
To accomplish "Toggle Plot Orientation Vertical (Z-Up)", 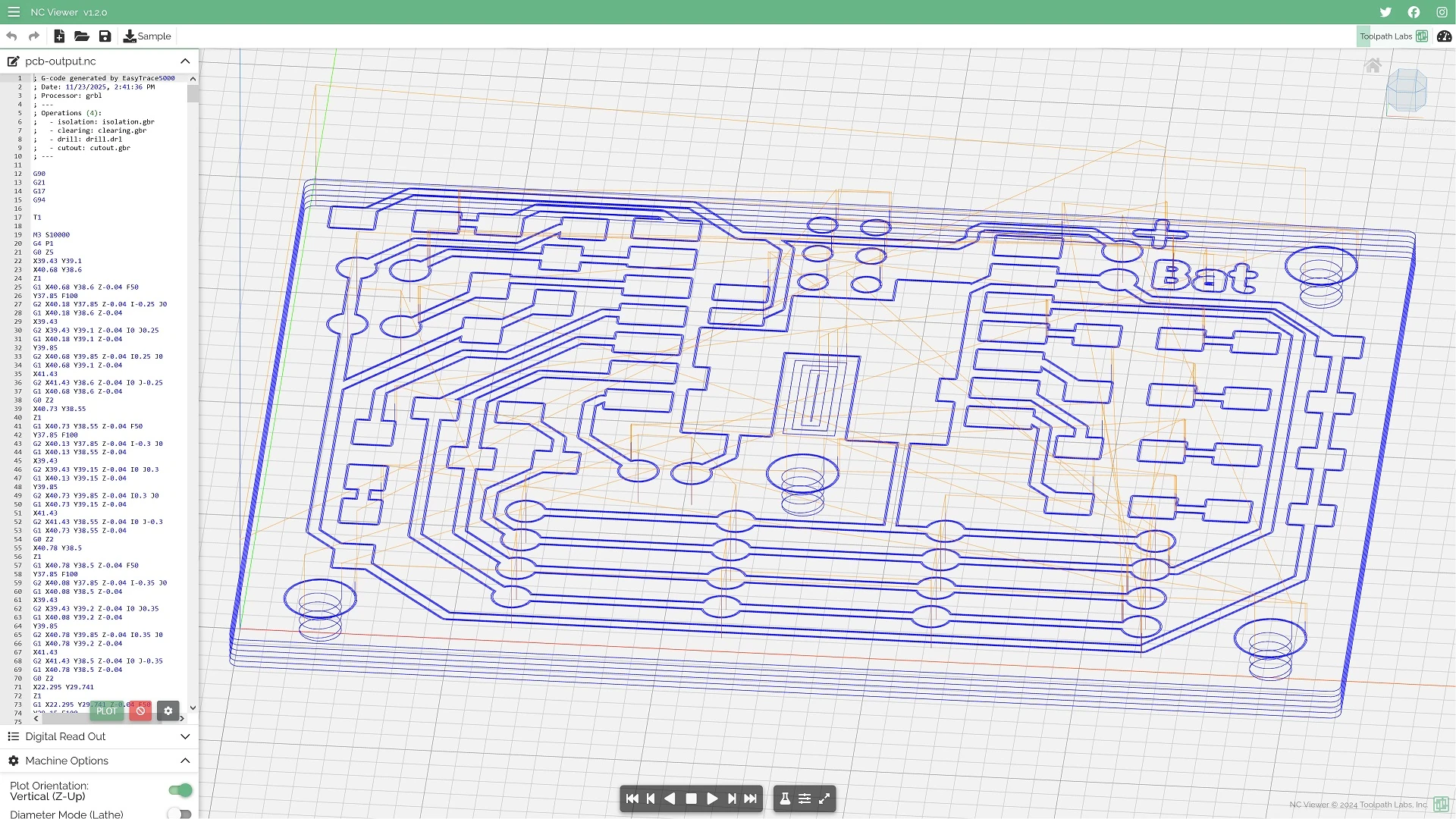I will coord(179,790).
